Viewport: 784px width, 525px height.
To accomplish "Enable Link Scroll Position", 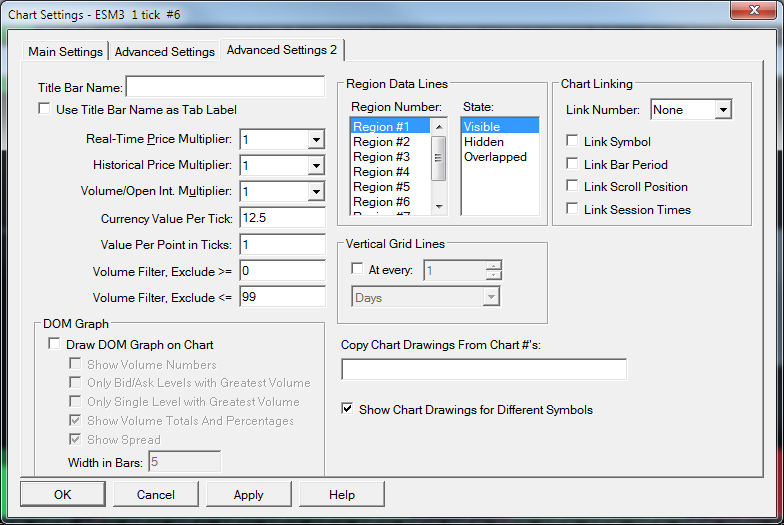I will tap(572, 186).
